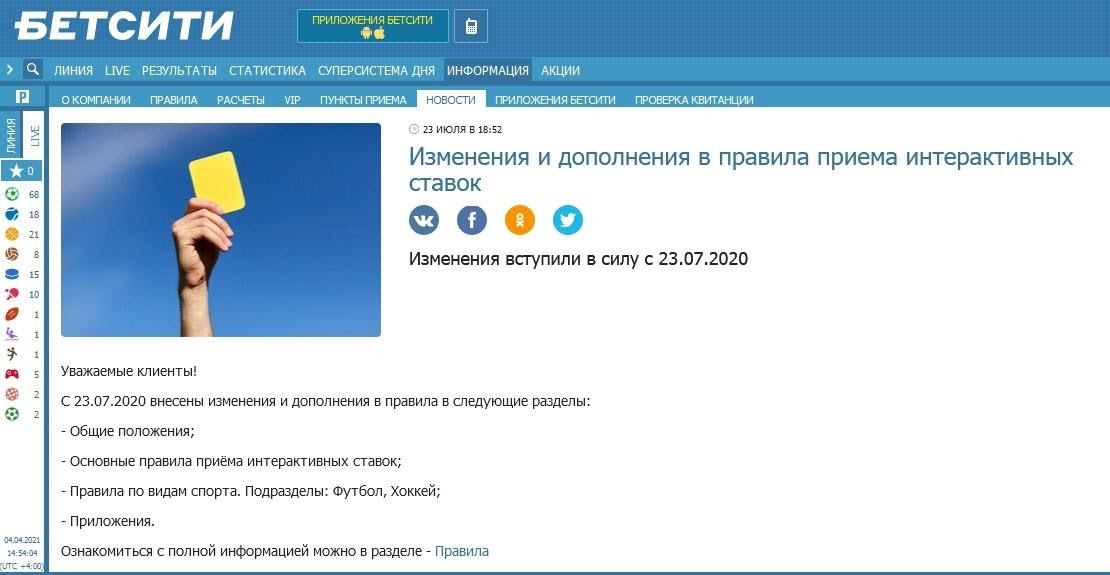Select tennis in live sports sidebar
Viewport: 1110px width, 575px height.
[x=13, y=214]
